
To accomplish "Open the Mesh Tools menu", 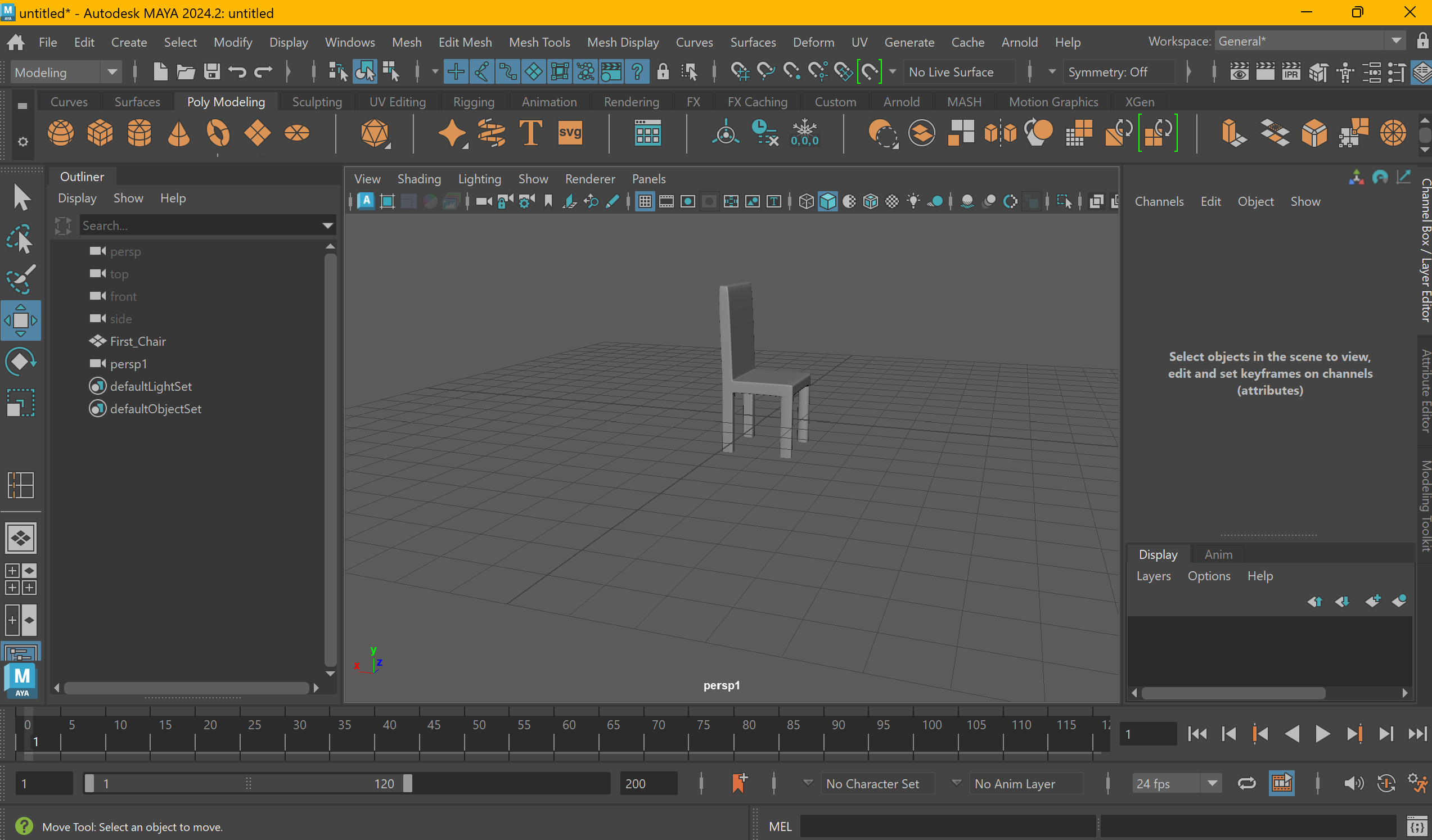I will point(539,42).
